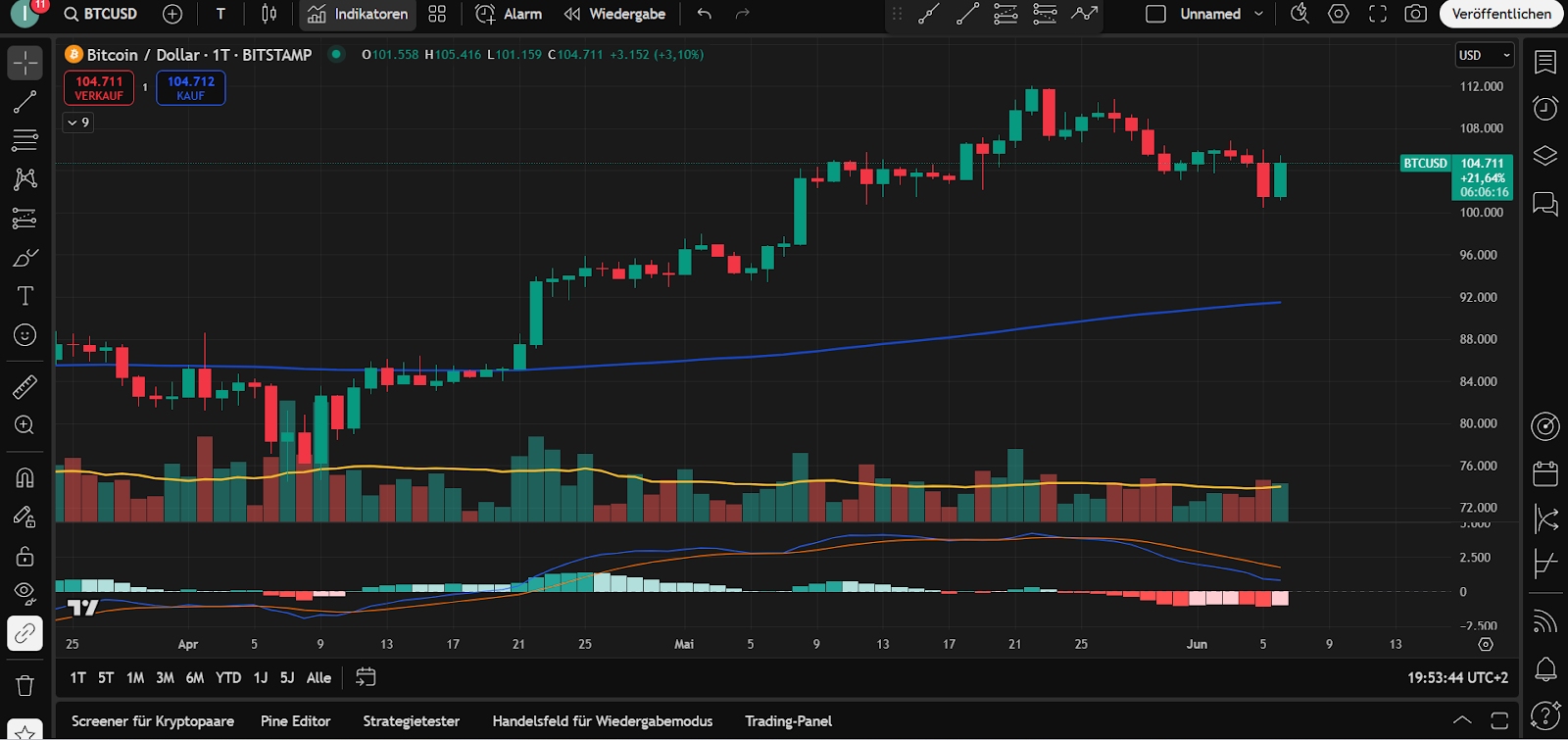Open the Pine Editor tab
This screenshot has height=740, width=1568.
coord(296,721)
